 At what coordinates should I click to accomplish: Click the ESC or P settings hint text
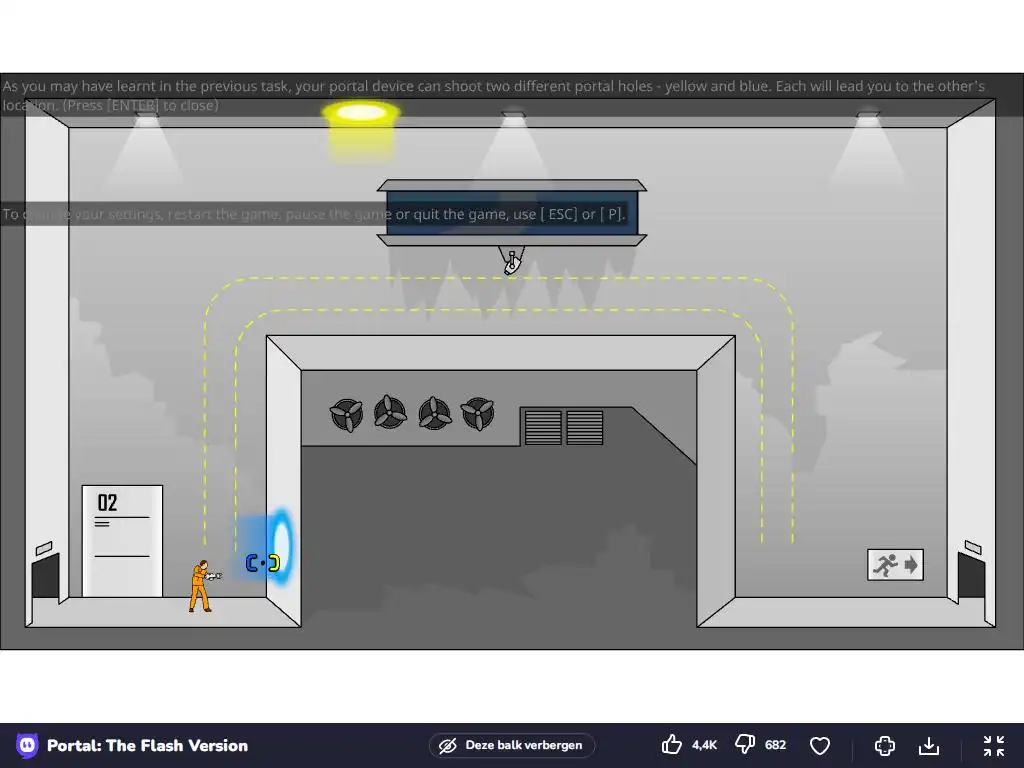coord(314,214)
